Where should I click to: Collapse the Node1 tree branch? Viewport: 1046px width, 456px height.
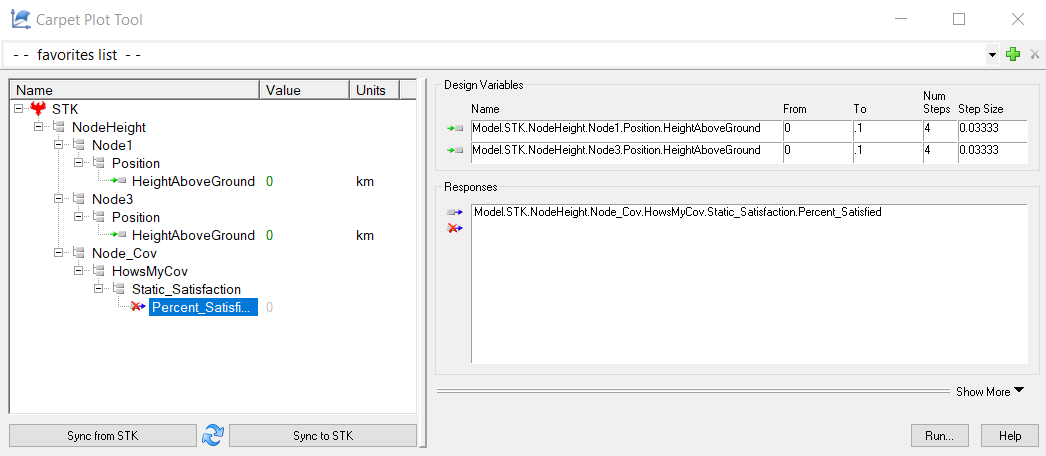(x=59, y=145)
